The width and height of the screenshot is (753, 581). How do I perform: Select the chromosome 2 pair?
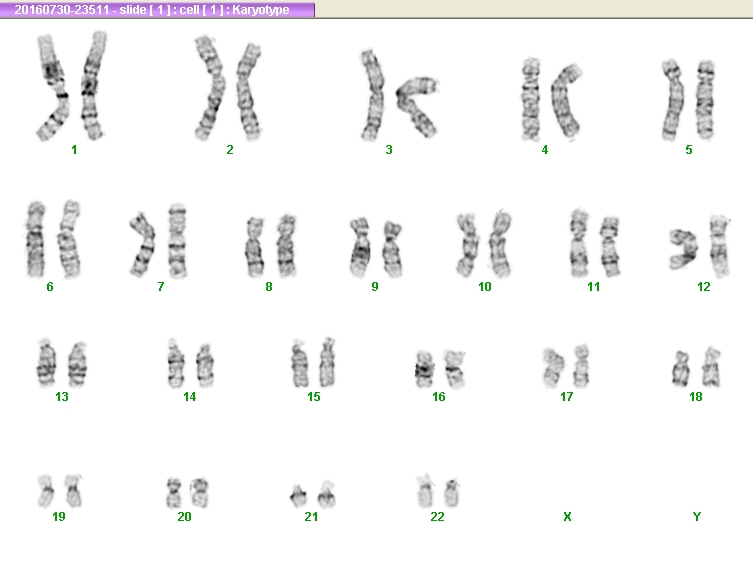(x=228, y=88)
